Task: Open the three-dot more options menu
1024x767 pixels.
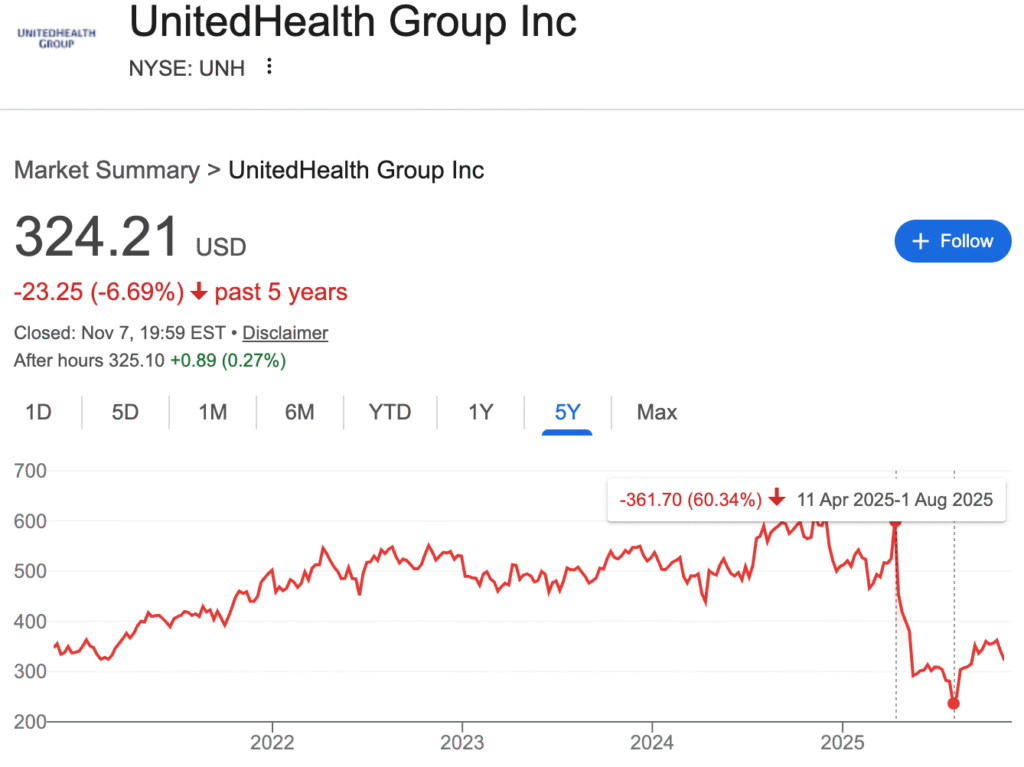Action: (x=268, y=67)
